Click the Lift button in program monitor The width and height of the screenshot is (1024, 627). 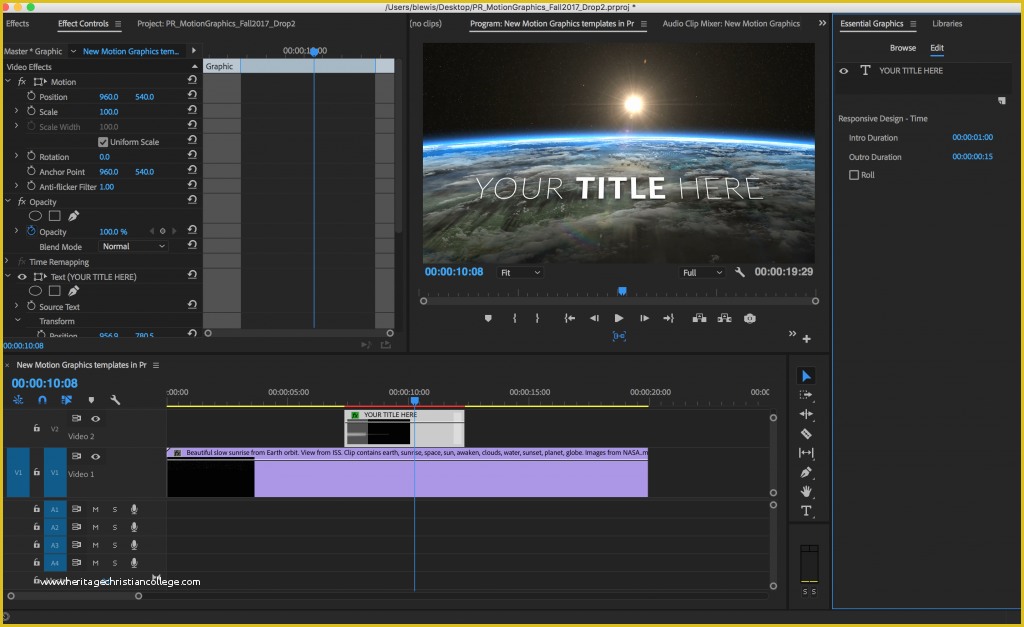pyautogui.click(x=699, y=318)
